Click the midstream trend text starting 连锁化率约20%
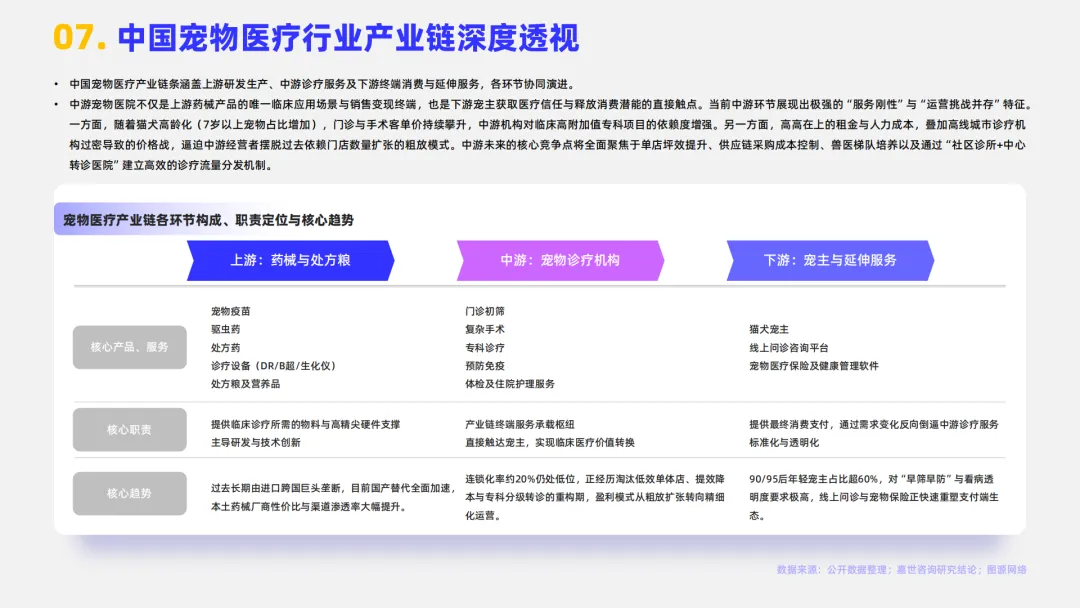1080x608 pixels. 595,497
